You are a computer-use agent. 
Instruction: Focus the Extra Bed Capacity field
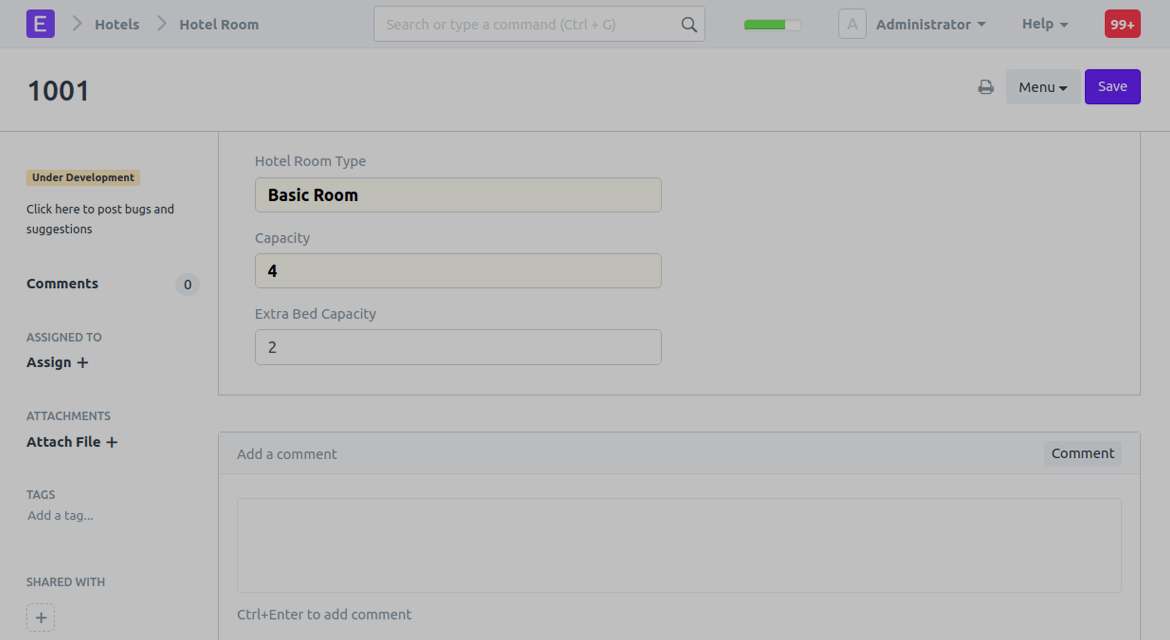coord(458,347)
